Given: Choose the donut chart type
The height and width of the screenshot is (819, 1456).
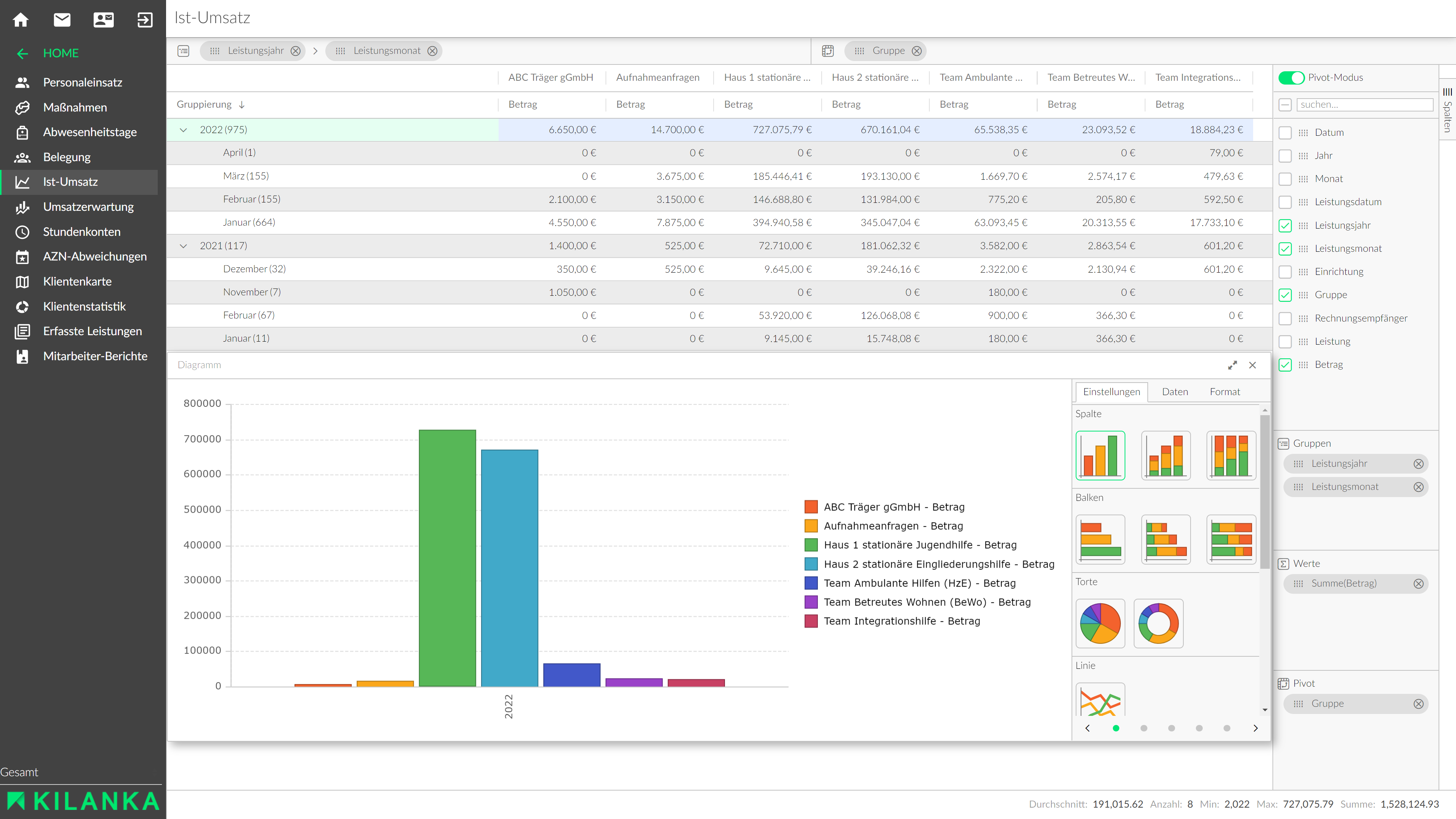Looking at the screenshot, I should click(1158, 623).
